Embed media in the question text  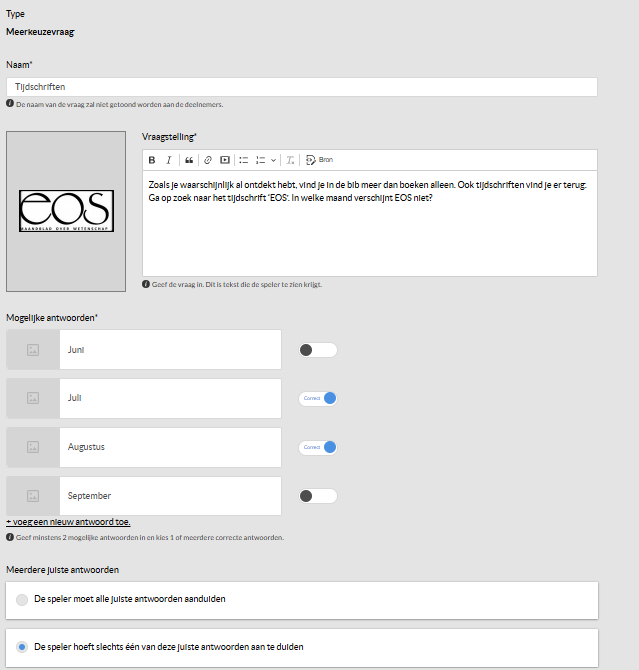(225, 160)
